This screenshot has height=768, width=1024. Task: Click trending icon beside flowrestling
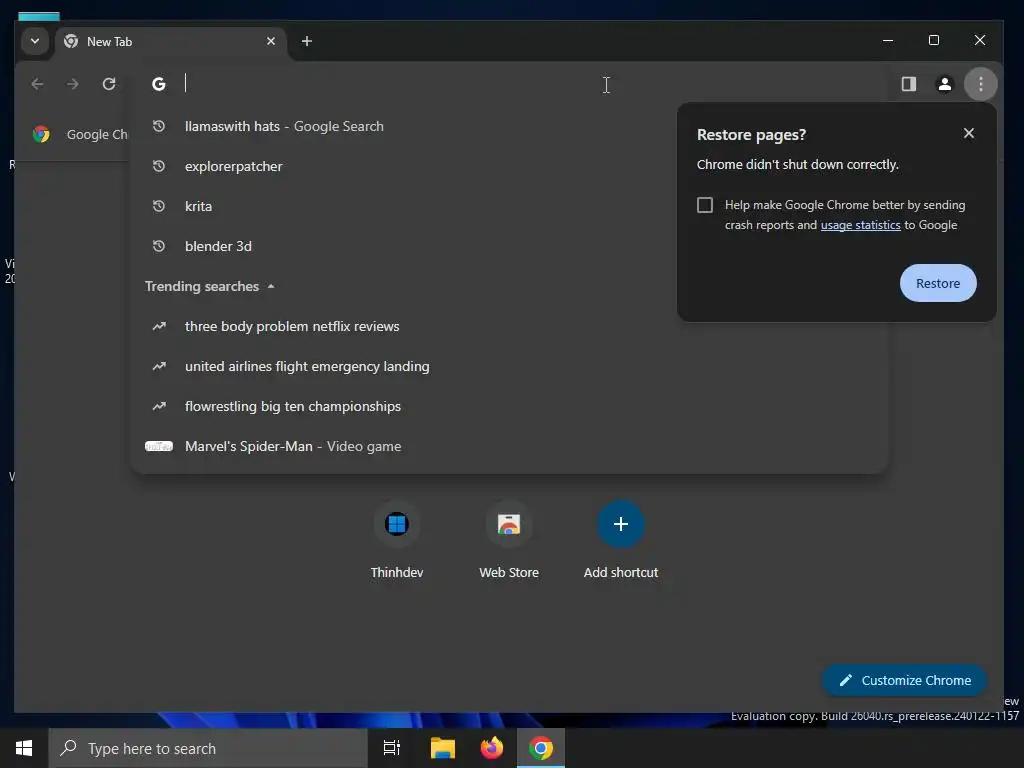click(159, 406)
